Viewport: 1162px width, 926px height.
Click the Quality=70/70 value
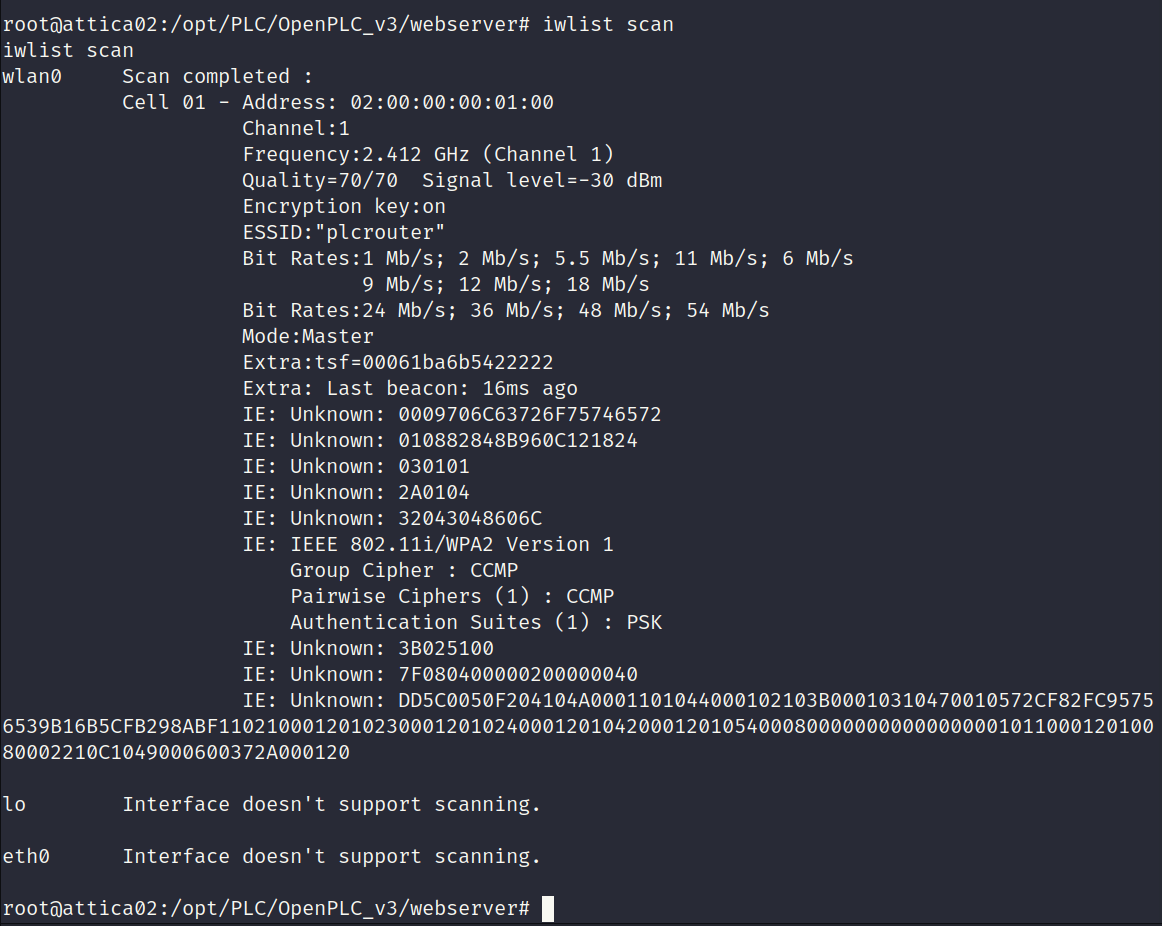coord(320,181)
